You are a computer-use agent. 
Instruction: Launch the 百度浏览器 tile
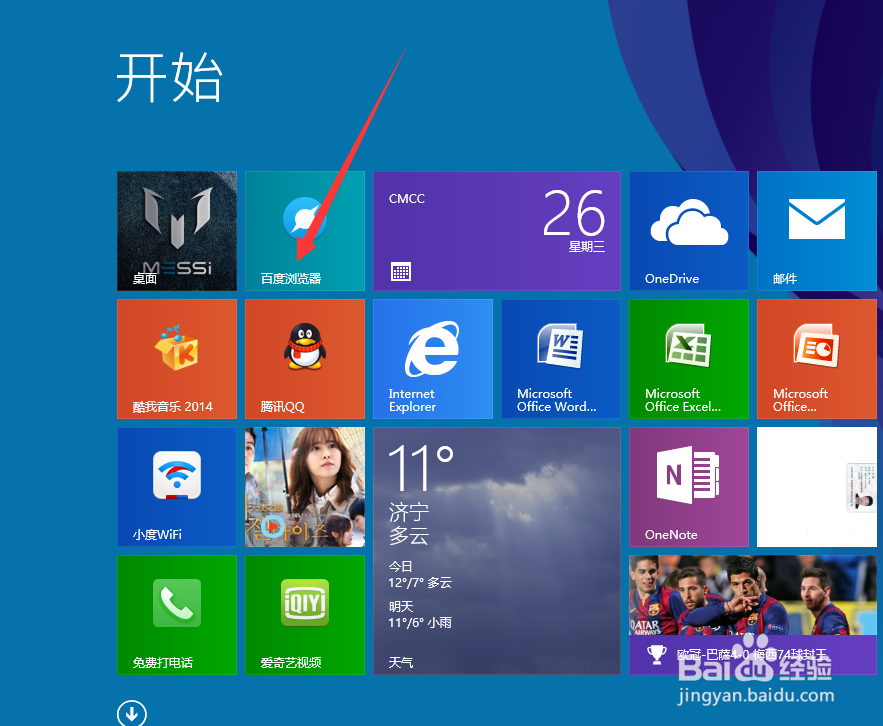coord(305,231)
